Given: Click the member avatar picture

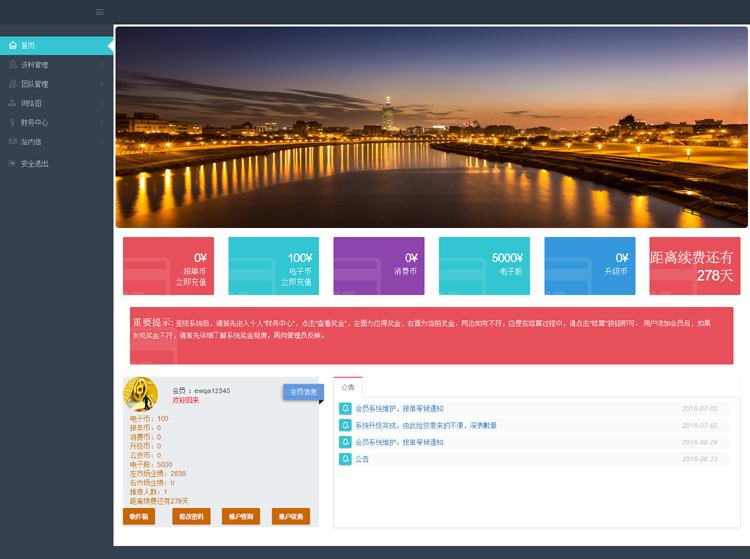Looking at the screenshot, I should [141, 394].
